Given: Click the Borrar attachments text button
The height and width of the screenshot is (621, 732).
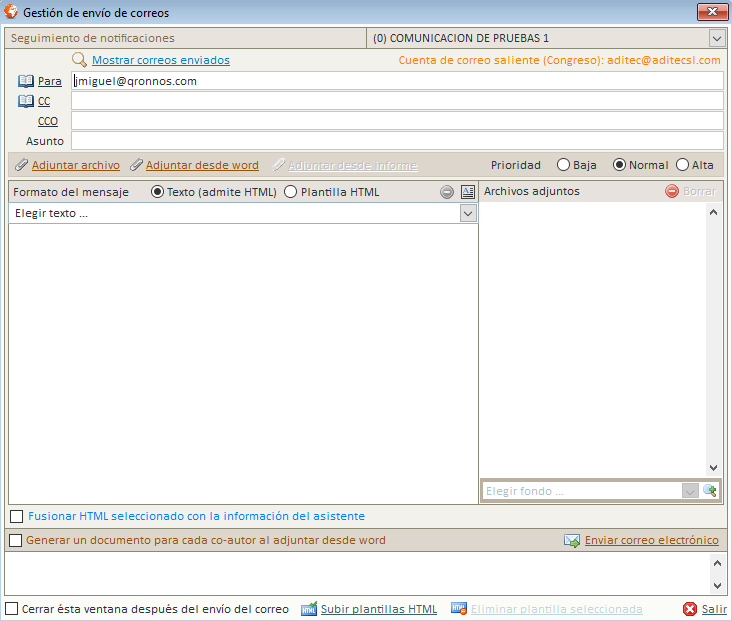Looking at the screenshot, I should [x=699, y=191].
